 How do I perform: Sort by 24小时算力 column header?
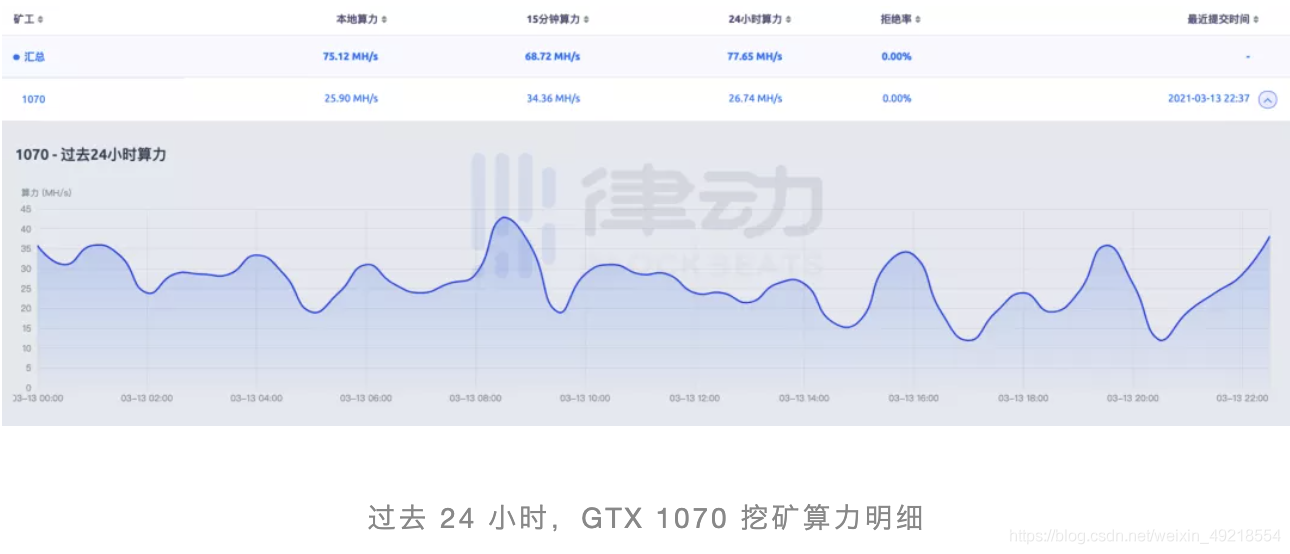point(762,19)
